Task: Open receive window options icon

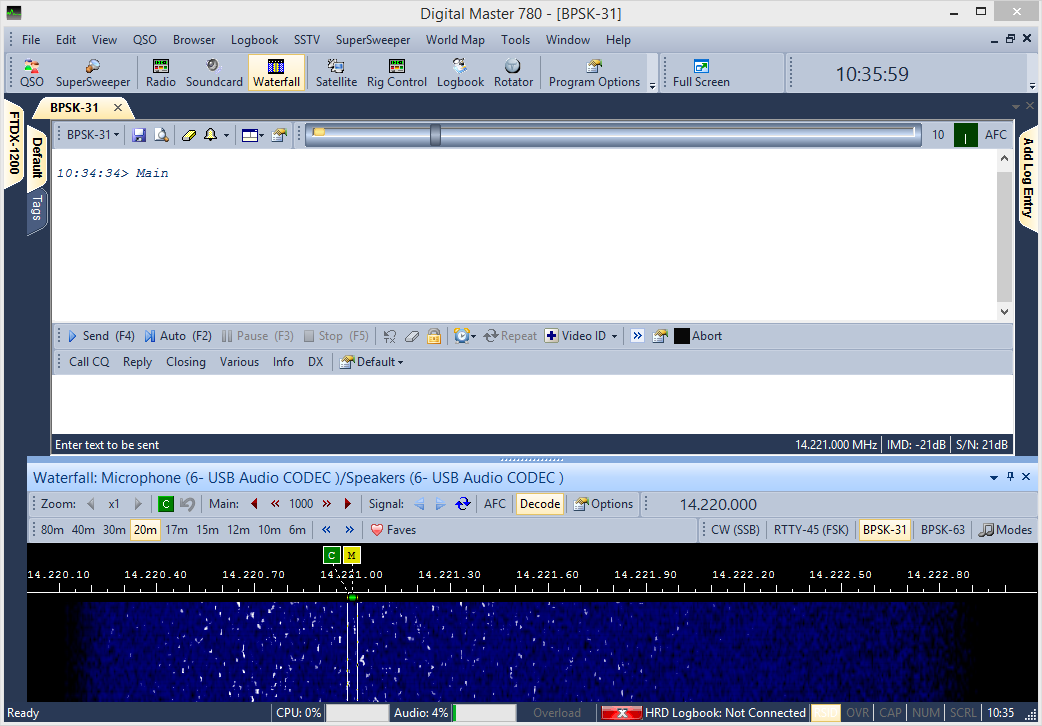Action: [x=279, y=135]
